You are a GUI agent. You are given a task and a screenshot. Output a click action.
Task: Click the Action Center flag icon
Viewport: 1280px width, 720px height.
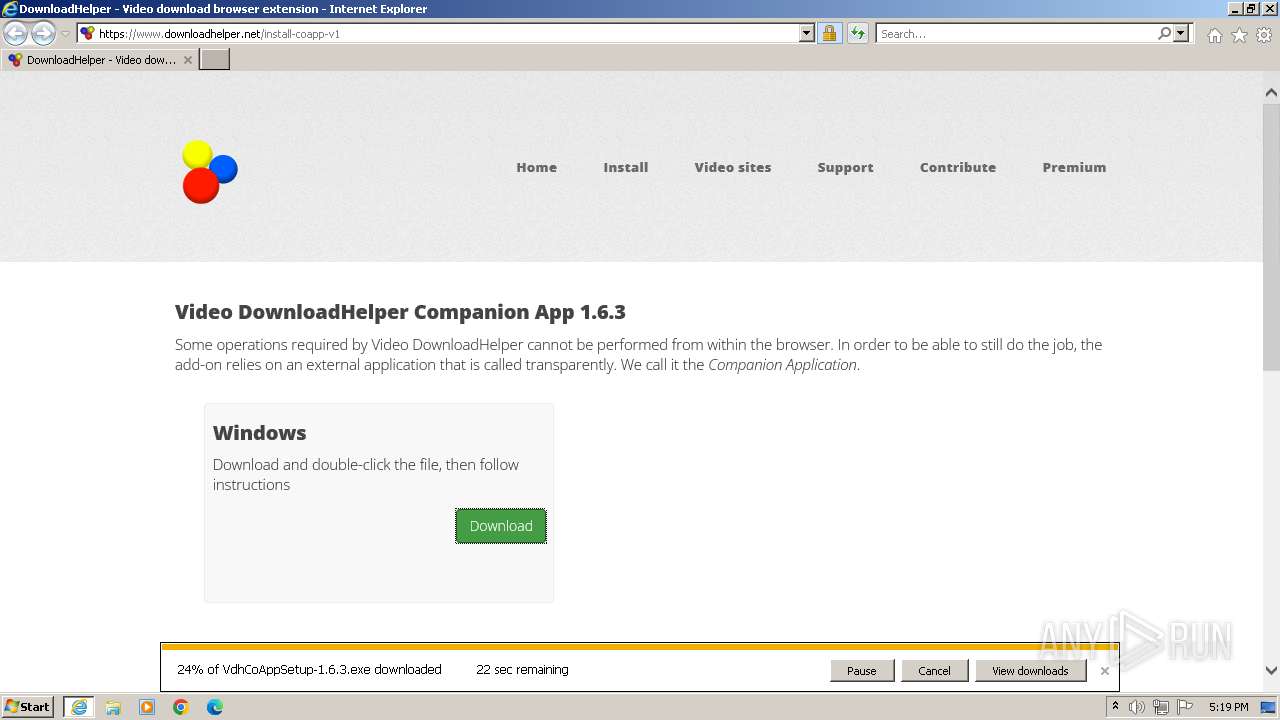1185,707
